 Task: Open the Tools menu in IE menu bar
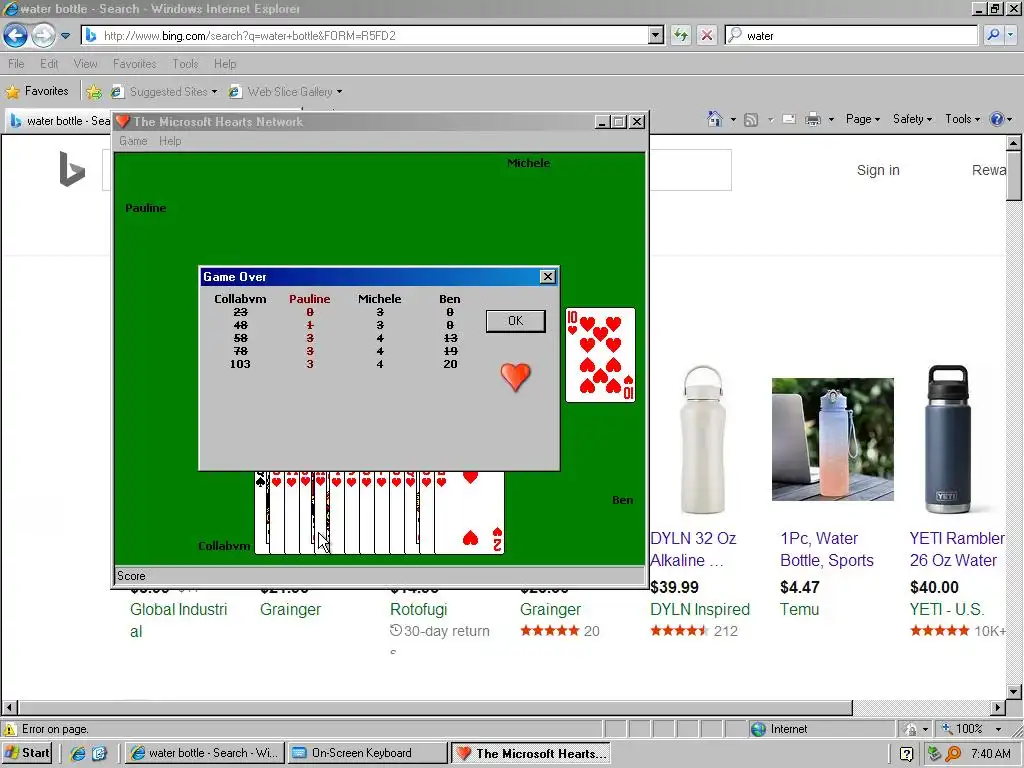[x=185, y=63]
